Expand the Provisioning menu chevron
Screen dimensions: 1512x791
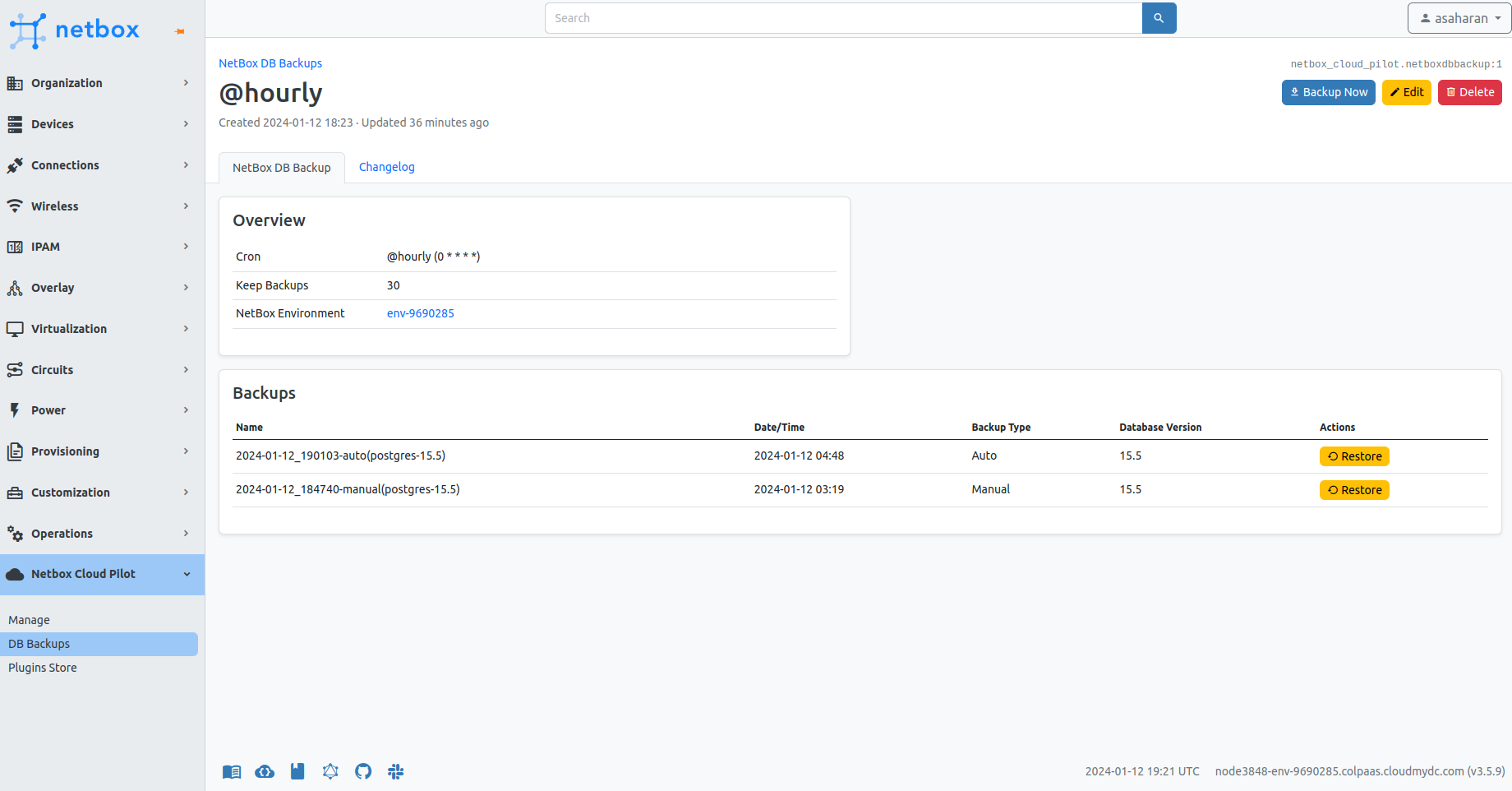(x=187, y=451)
